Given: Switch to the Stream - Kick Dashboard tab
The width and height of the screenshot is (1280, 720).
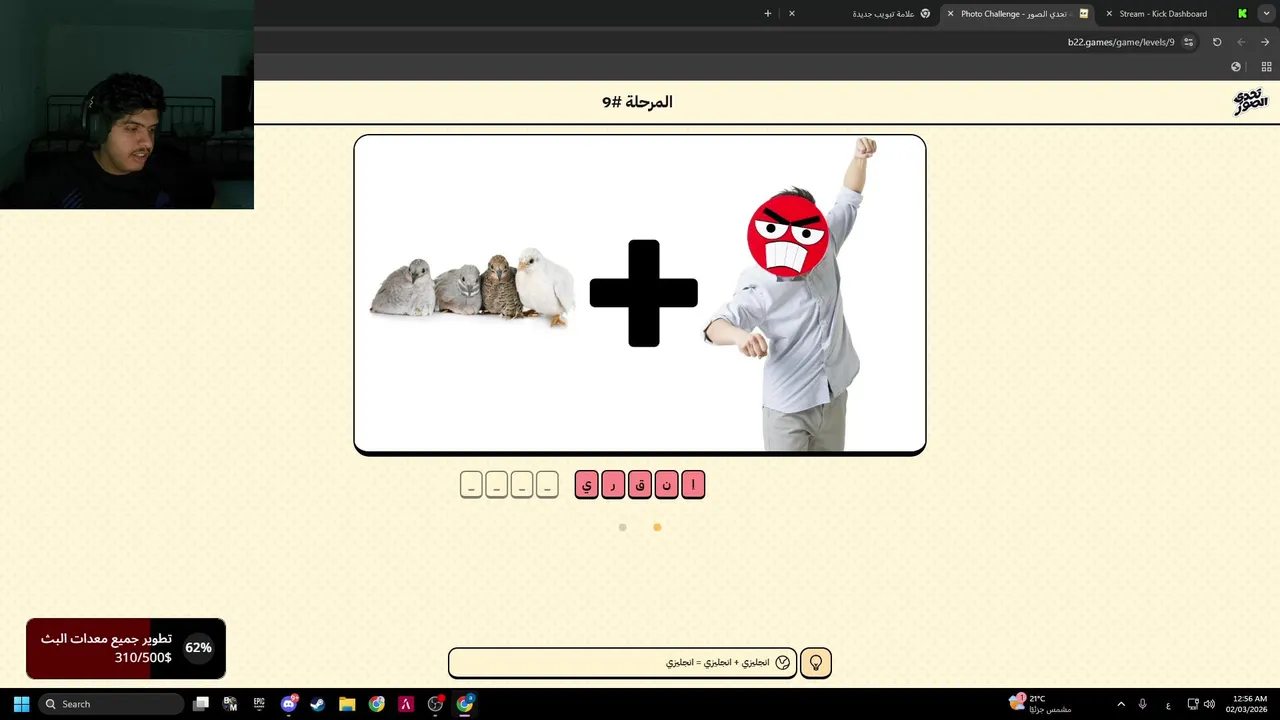Looking at the screenshot, I should 1163,14.
